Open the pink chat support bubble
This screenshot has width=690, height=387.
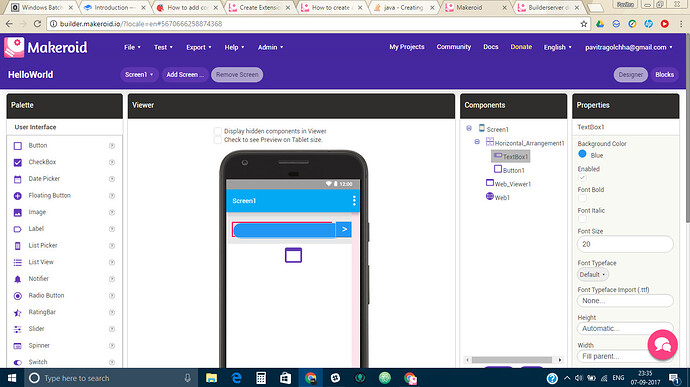(x=662, y=345)
